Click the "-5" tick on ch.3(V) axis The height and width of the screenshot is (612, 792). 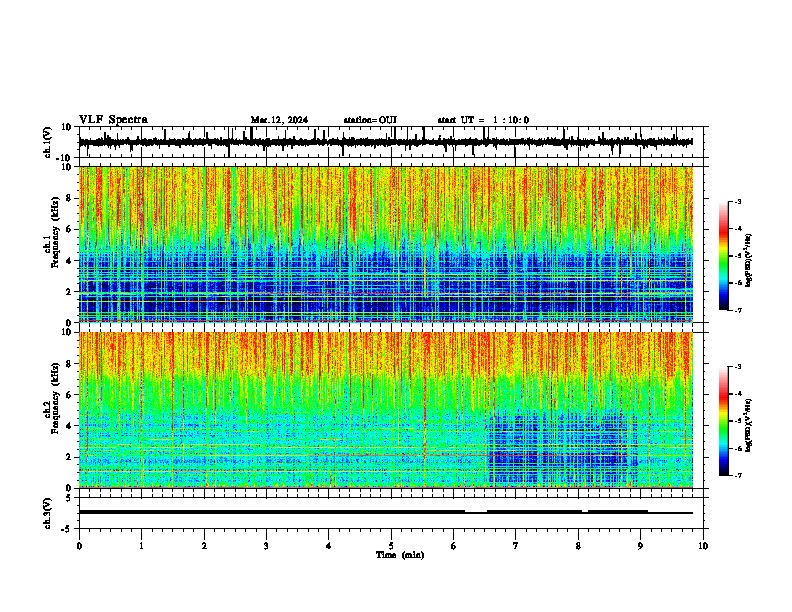(x=67, y=529)
